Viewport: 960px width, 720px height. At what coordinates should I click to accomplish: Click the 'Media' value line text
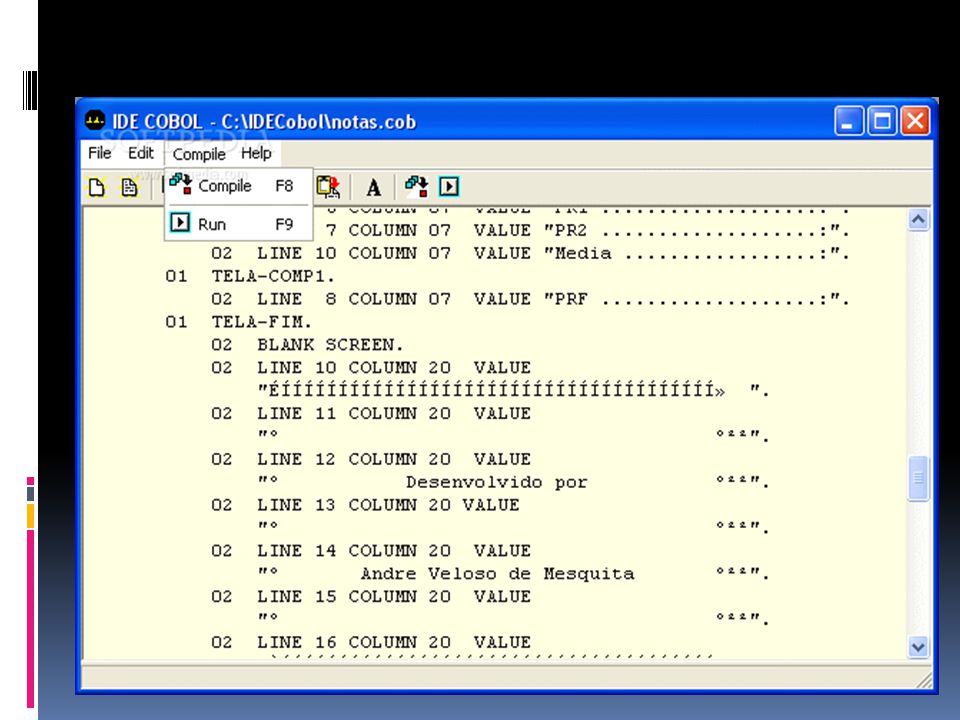tap(531, 253)
